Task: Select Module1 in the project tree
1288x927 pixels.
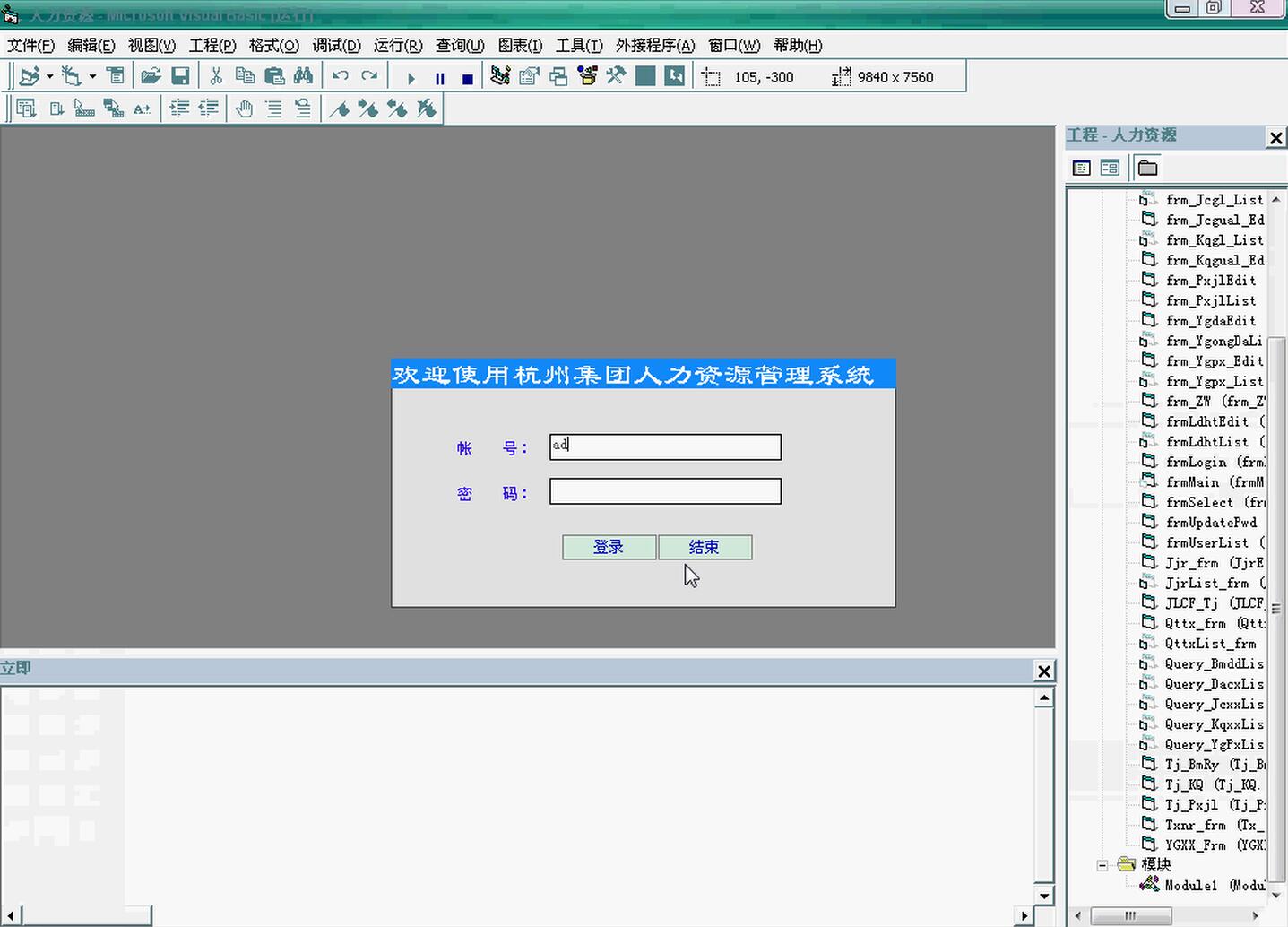Action: (x=1203, y=885)
